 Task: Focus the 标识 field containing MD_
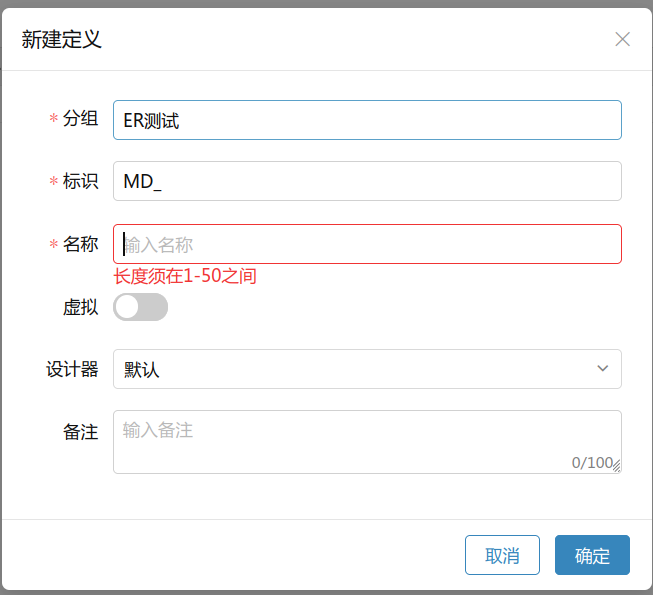click(367, 181)
